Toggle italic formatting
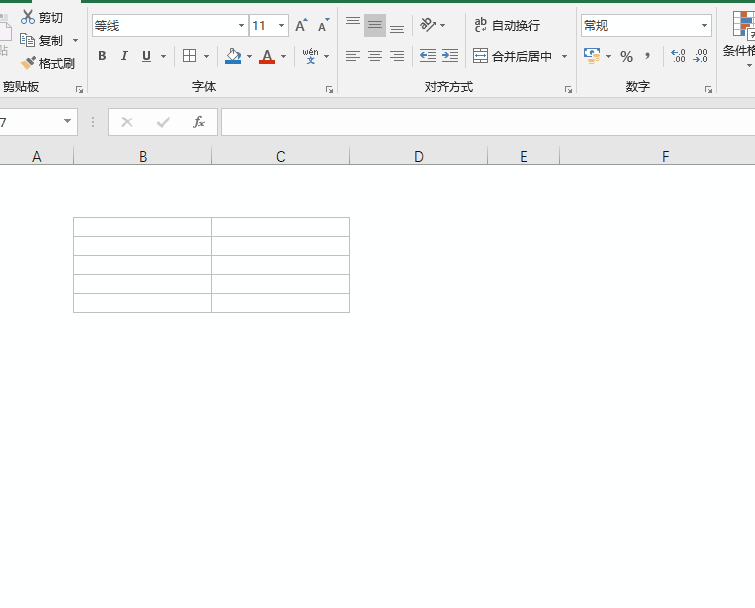This screenshot has width=755, height=608. click(124, 56)
